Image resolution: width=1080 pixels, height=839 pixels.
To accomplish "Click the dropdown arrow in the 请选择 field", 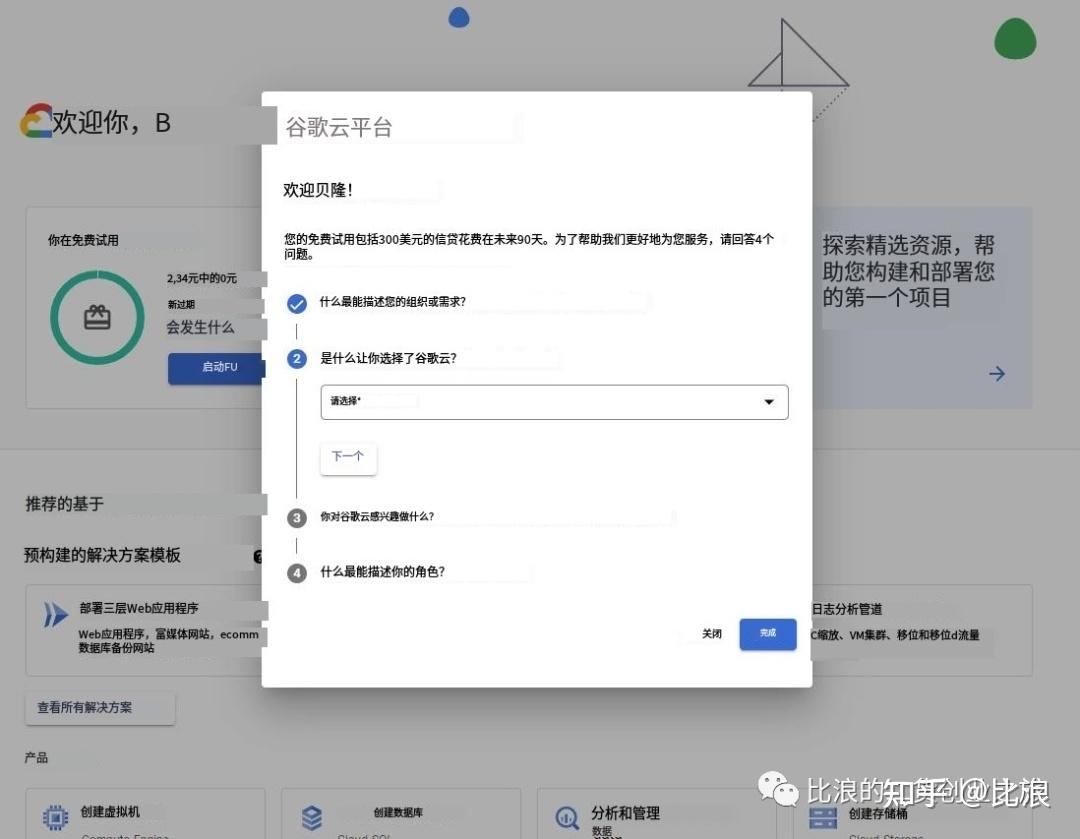I will point(769,402).
